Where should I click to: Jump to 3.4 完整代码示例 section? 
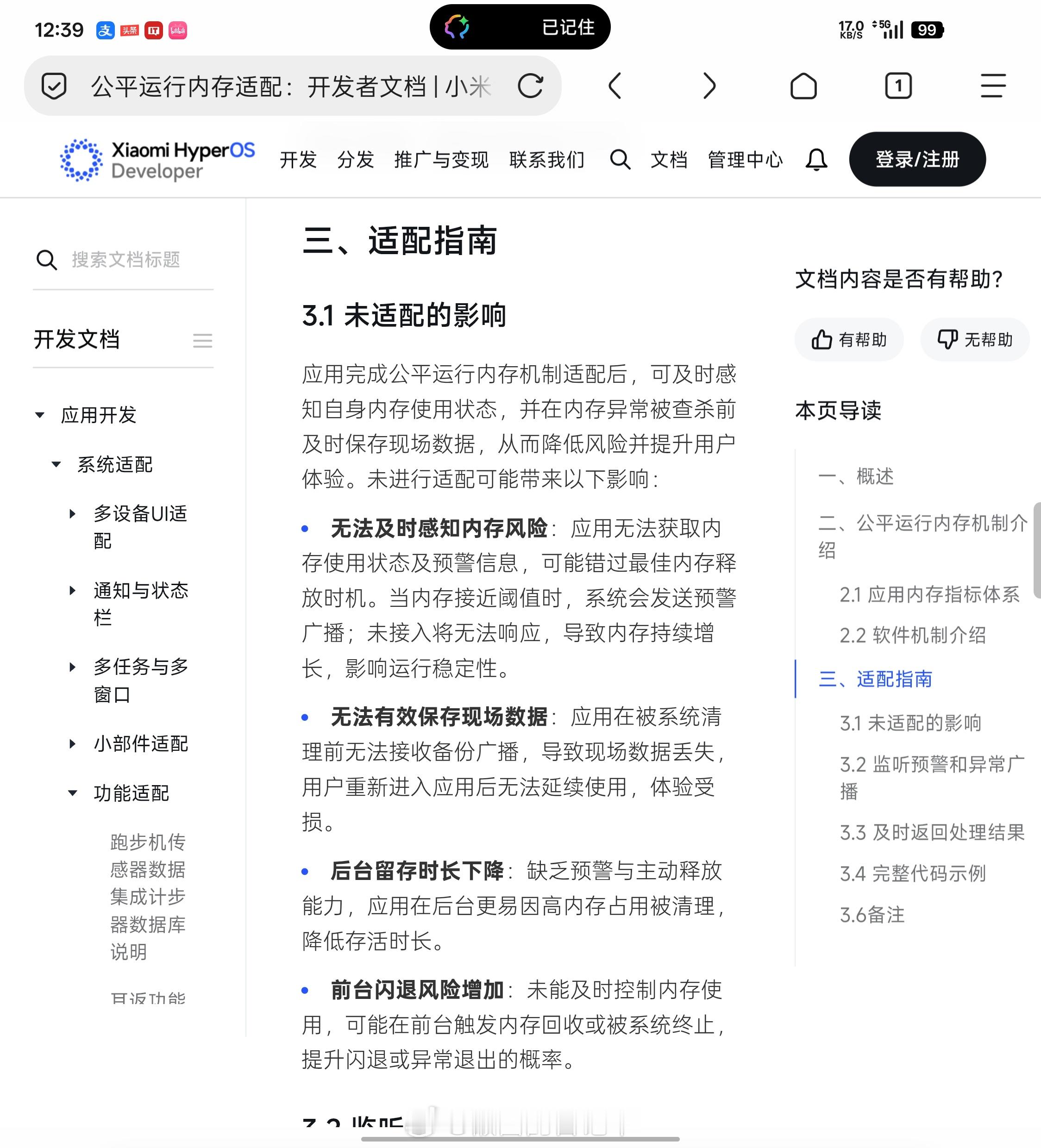pyautogui.click(x=912, y=873)
